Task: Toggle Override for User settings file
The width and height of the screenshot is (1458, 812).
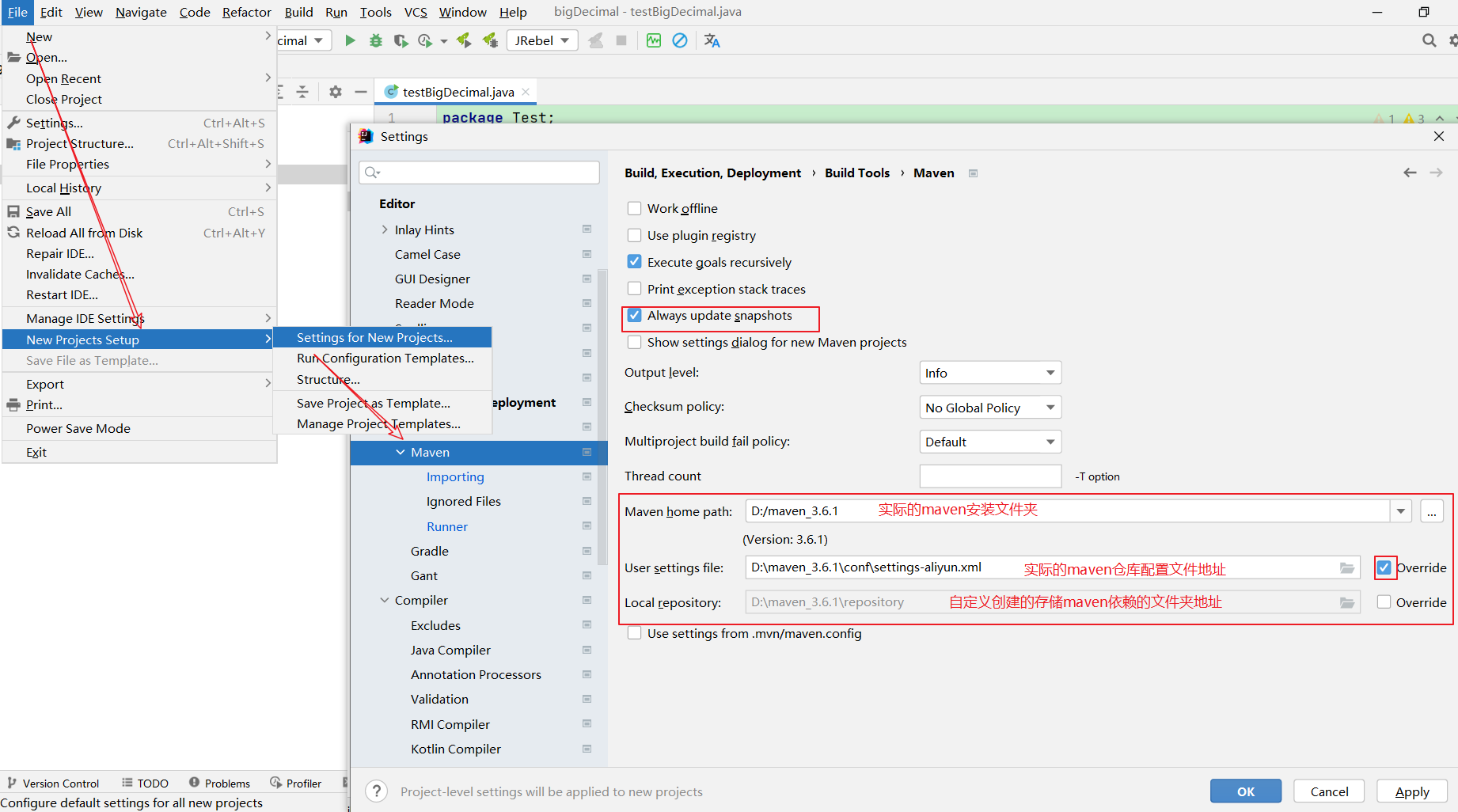Action: click(x=1384, y=567)
